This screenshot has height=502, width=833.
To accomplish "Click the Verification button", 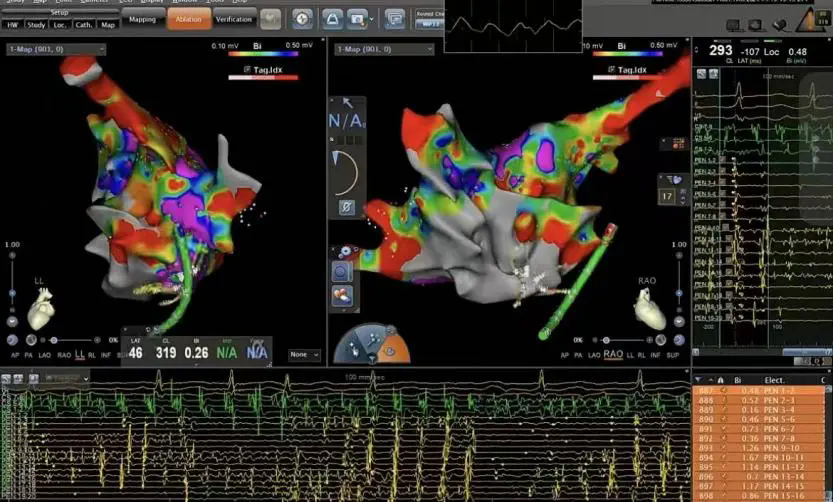I will tap(234, 19).
